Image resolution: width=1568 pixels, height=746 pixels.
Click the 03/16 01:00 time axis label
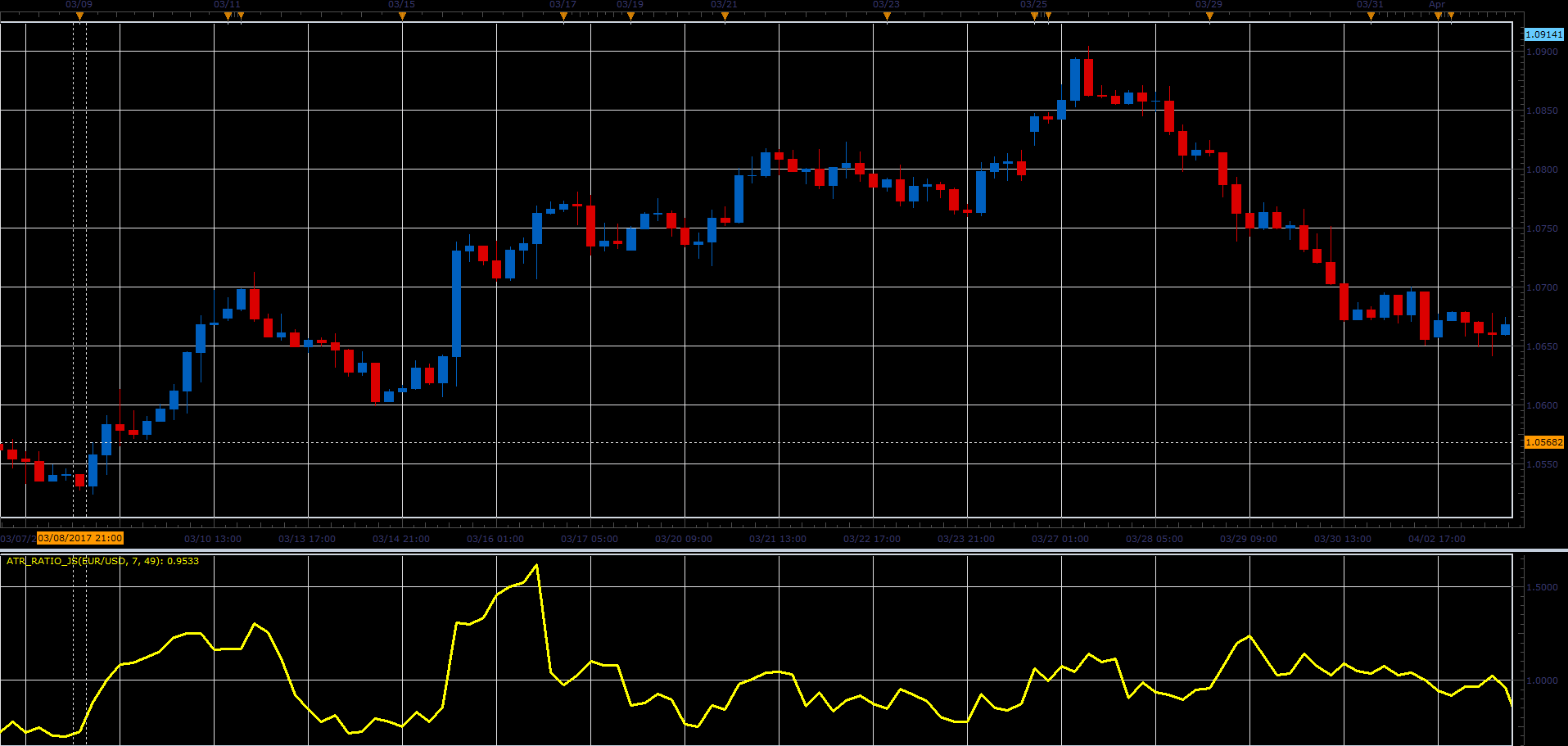click(495, 539)
